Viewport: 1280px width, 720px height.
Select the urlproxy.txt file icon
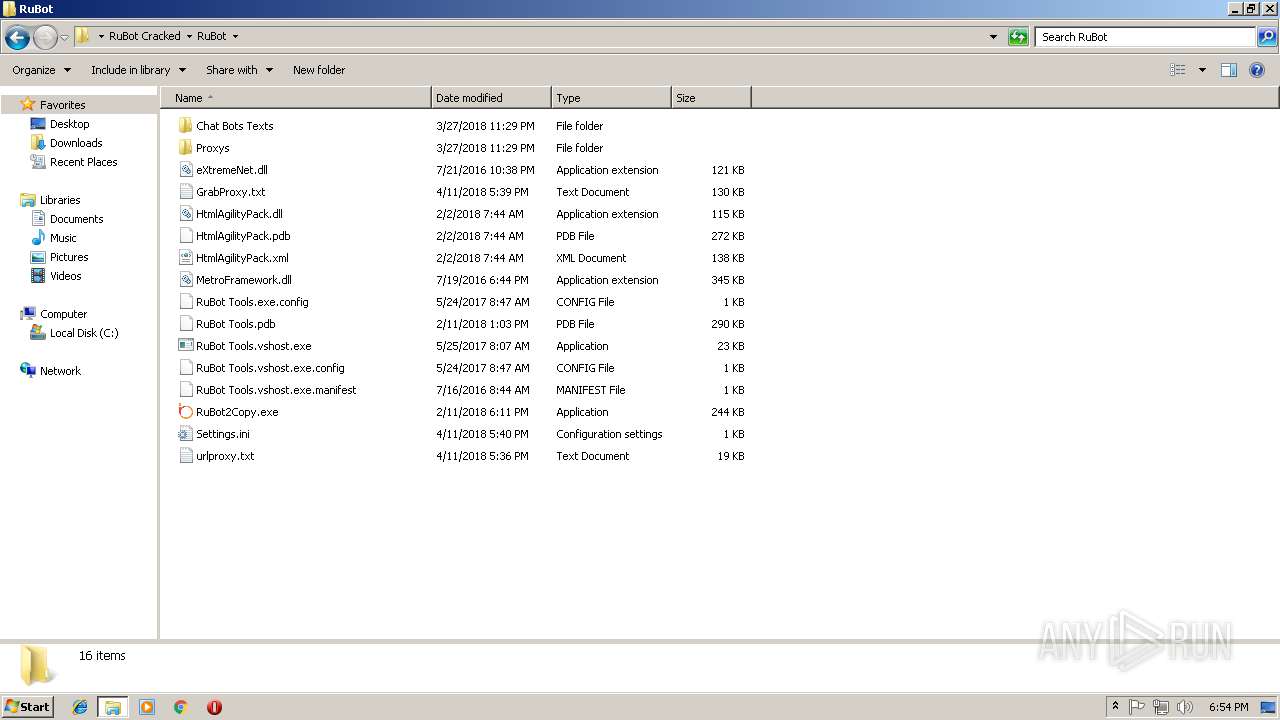(x=185, y=456)
